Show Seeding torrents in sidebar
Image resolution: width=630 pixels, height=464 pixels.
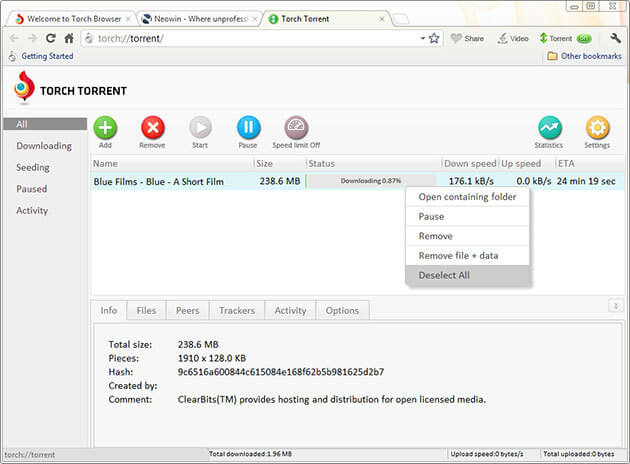(x=33, y=167)
